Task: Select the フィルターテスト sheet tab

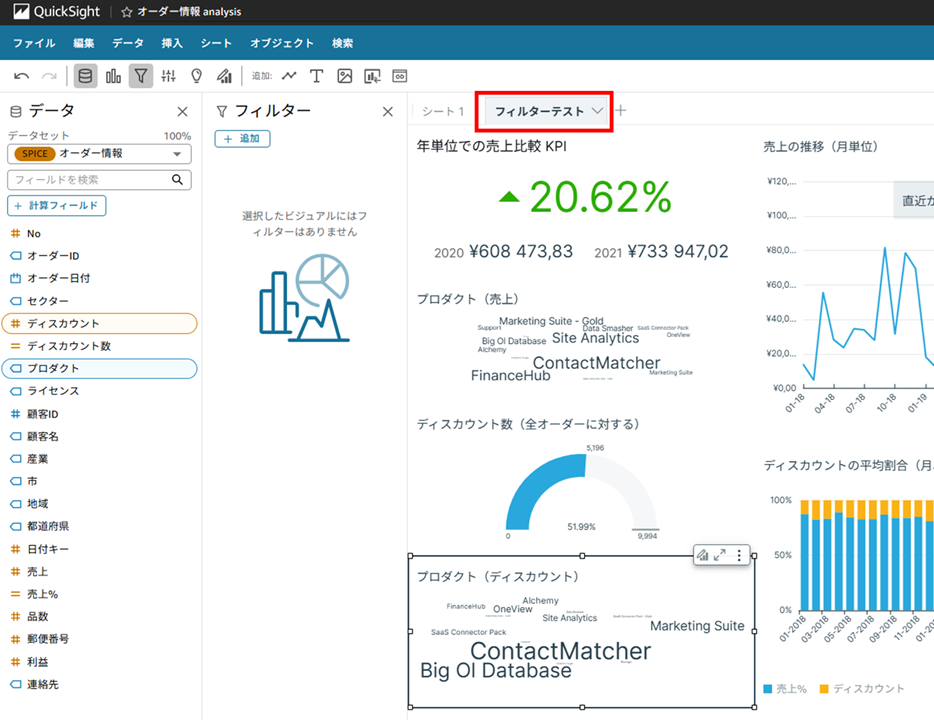Action: point(539,111)
